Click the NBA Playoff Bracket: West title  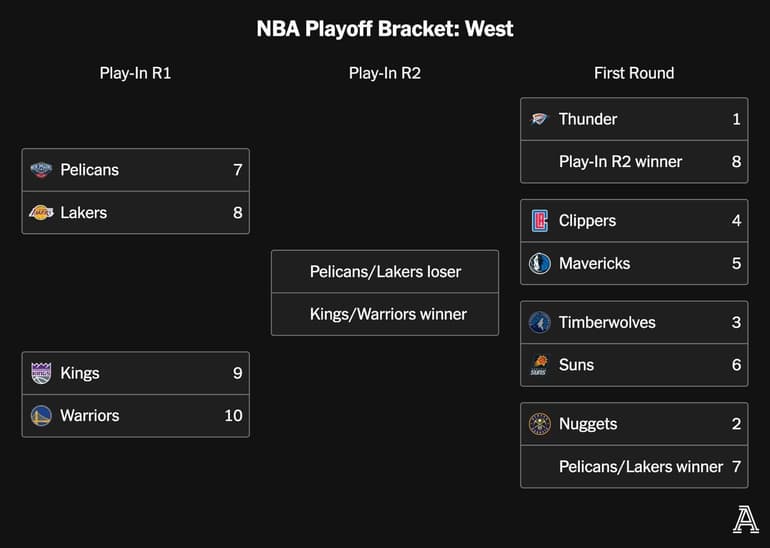tap(385, 29)
